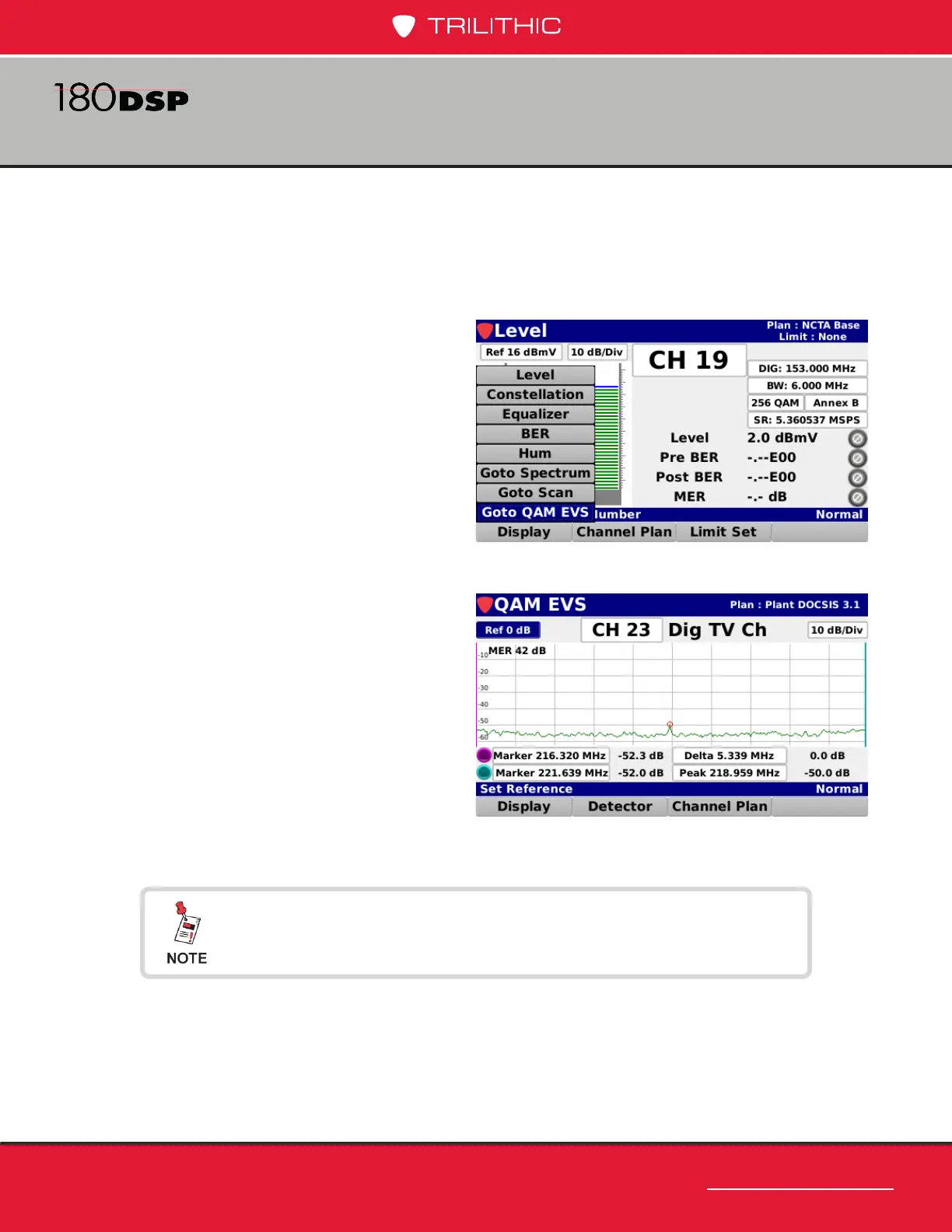This screenshot has height=1232, width=952.
Task: Click the pushpin NOTE icon
Action: 187,922
